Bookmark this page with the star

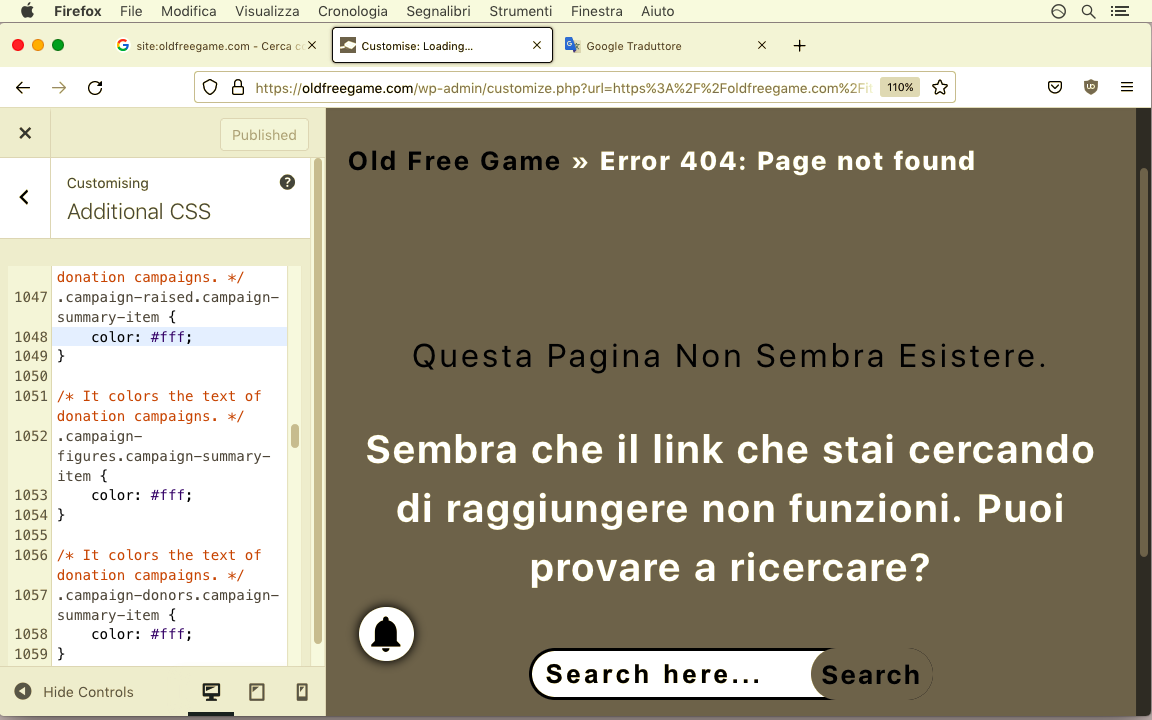tap(940, 87)
